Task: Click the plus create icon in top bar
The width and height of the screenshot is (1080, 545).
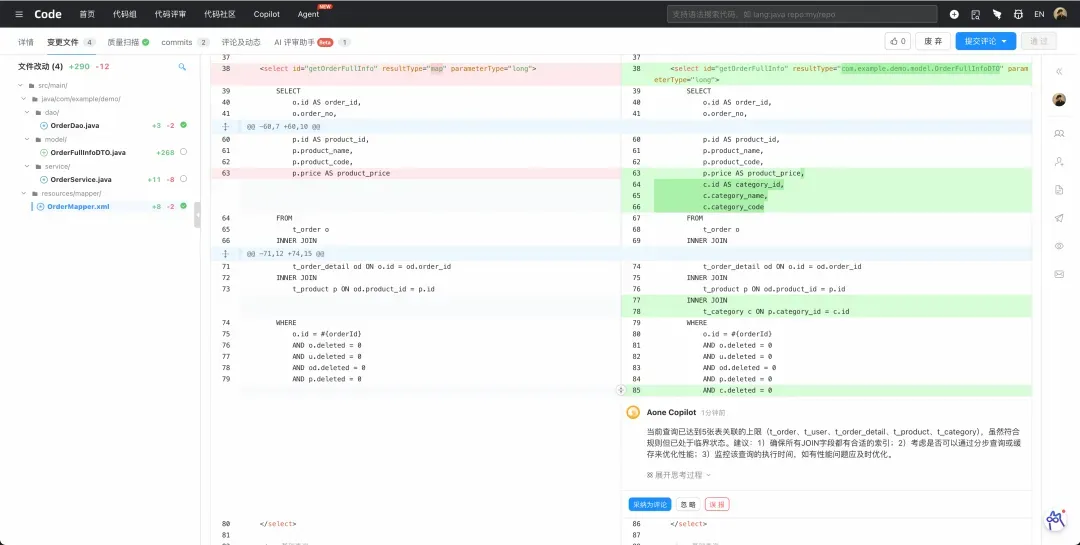Action: tap(954, 14)
